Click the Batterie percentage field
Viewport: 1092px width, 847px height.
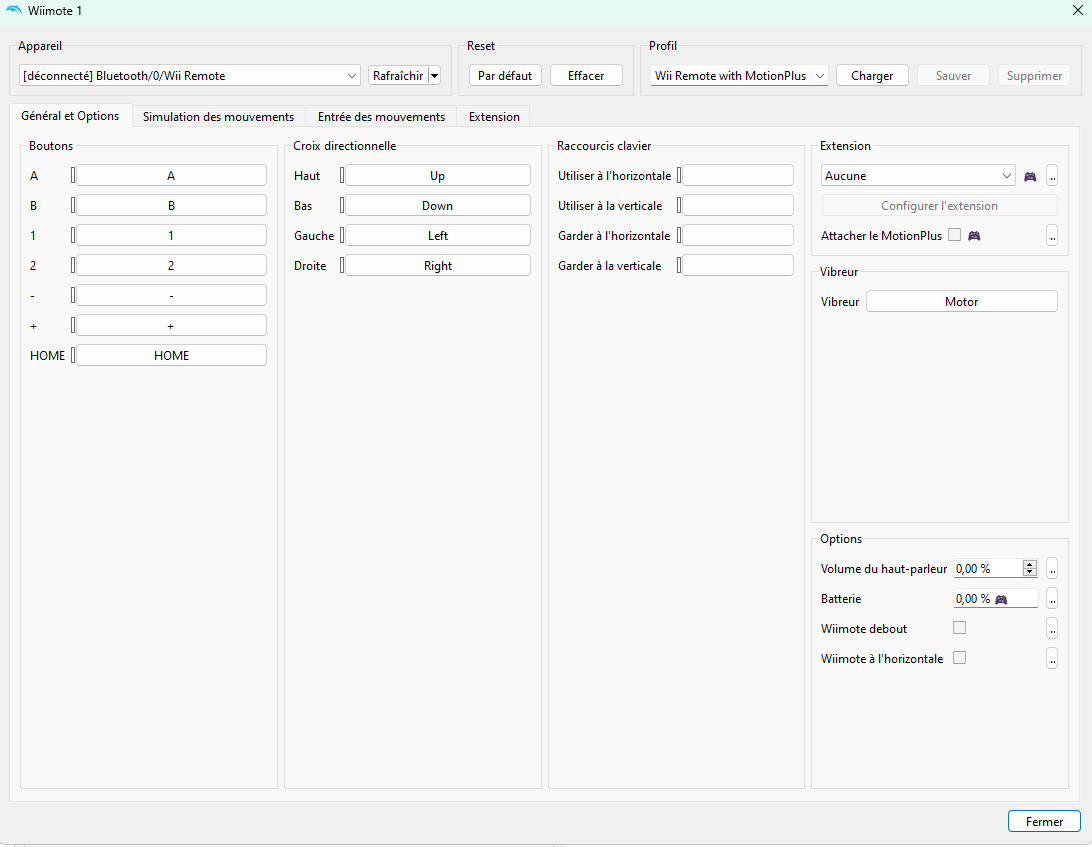pyautogui.click(x=996, y=598)
